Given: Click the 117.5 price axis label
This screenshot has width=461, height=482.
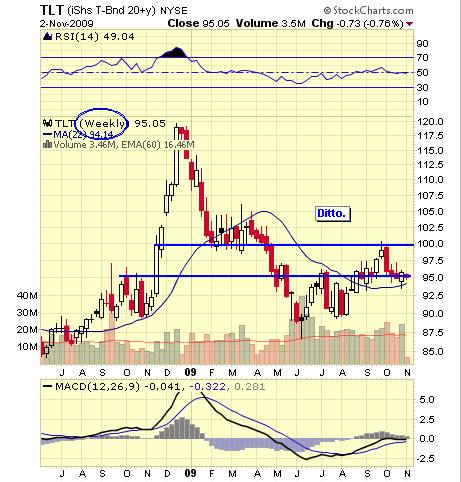Looking at the screenshot, I should [x=430, y=136].
